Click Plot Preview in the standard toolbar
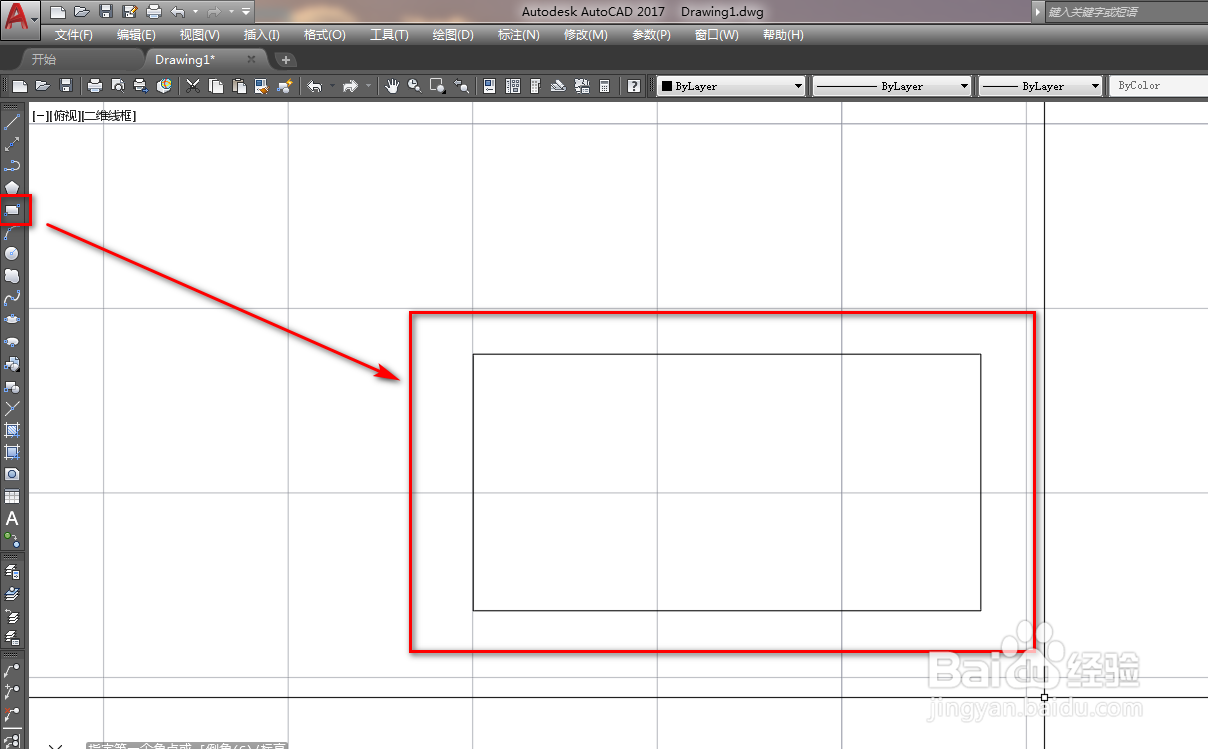This screenshot has height=749, width=1208. tap(118, 86)
